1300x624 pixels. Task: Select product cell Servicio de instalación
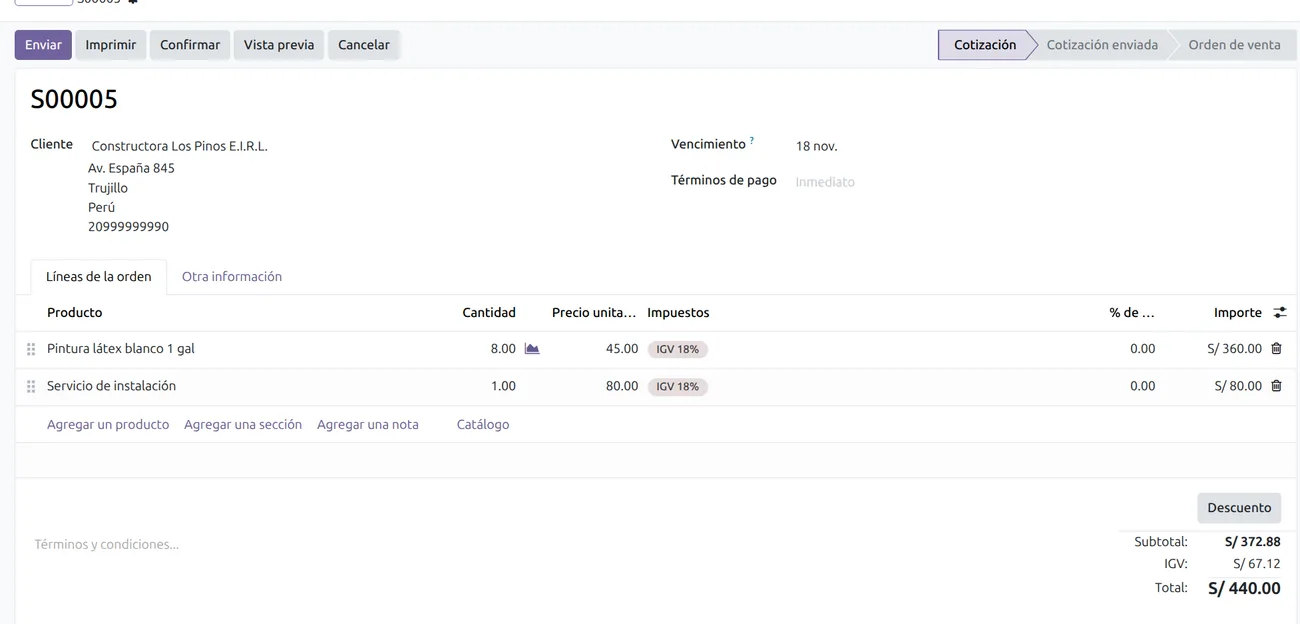[111, 386]
